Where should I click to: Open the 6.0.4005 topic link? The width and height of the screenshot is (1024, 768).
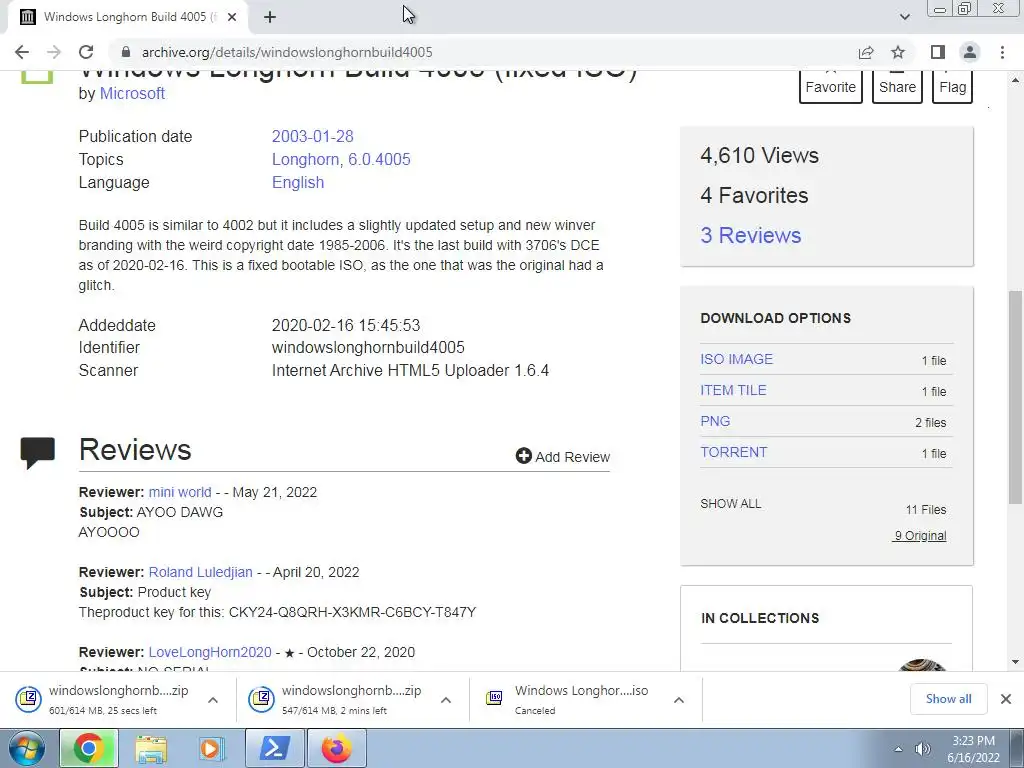click(x=379, y=159)
